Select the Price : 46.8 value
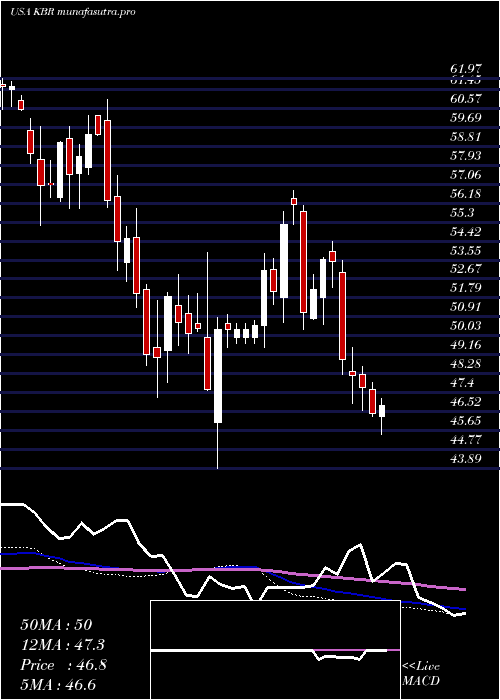 pyautogui.click(x=63, y=665)
